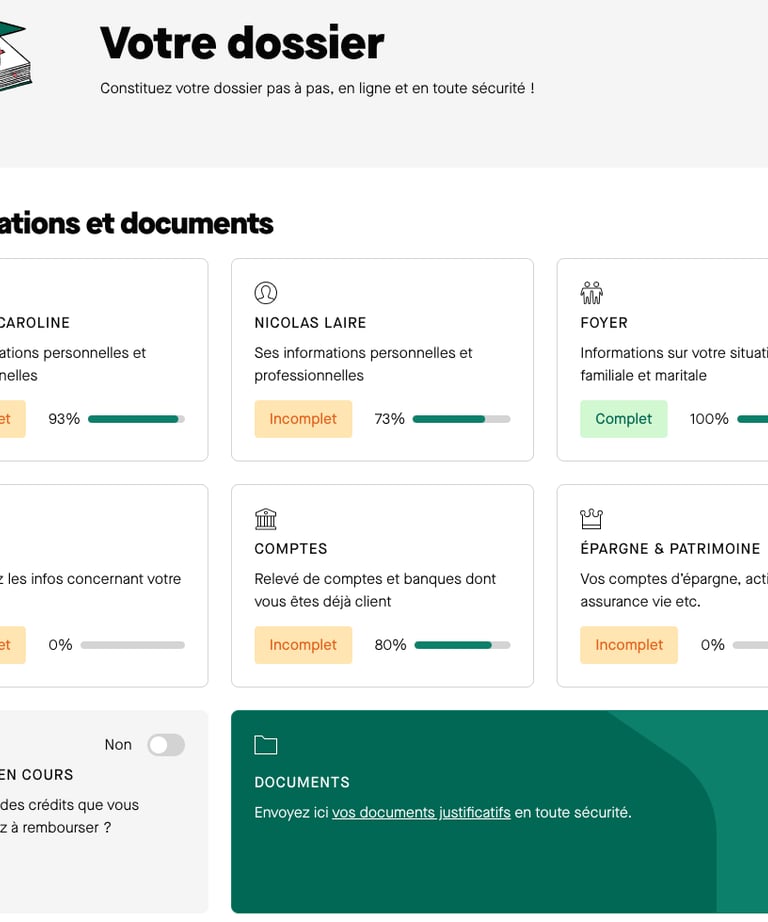The width and height of the screenshot is (768, 922).
Task: Click the 'EN COURS' card title
Action: [36, 775]
